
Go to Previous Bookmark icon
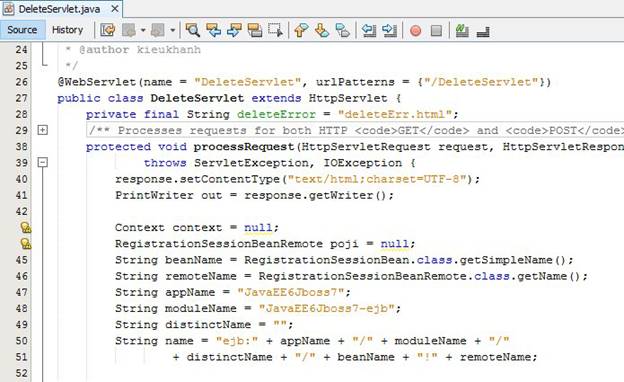click(301, 30)
